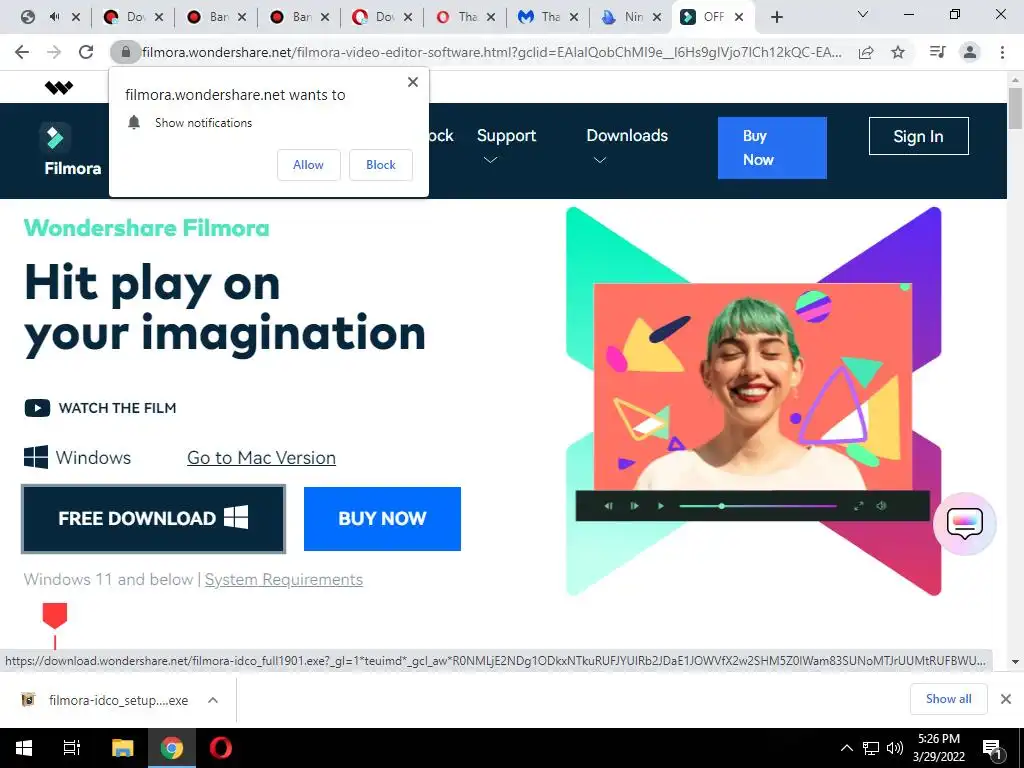Close the notification permission popup
The height and width of the screenshot is (768, 1024).
[413, 82]
